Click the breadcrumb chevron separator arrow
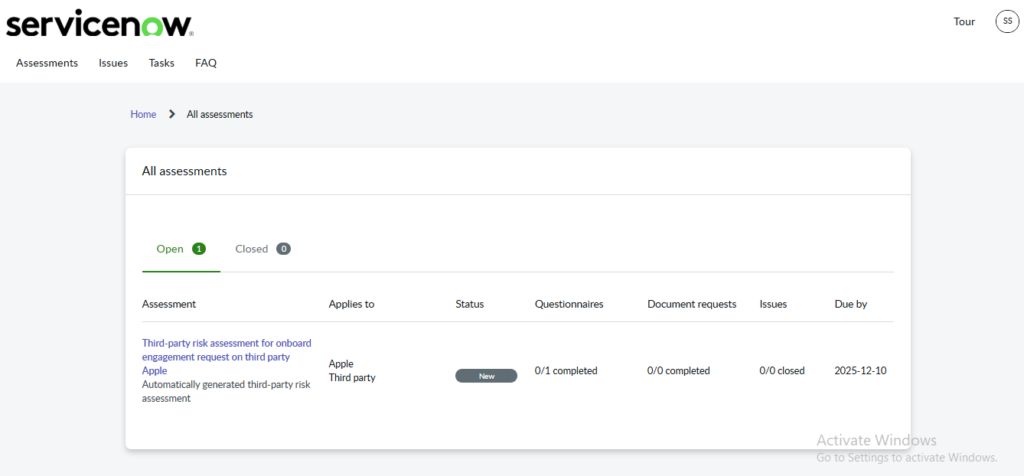Viewport: 1024px width, 476px height. [172, 114]
